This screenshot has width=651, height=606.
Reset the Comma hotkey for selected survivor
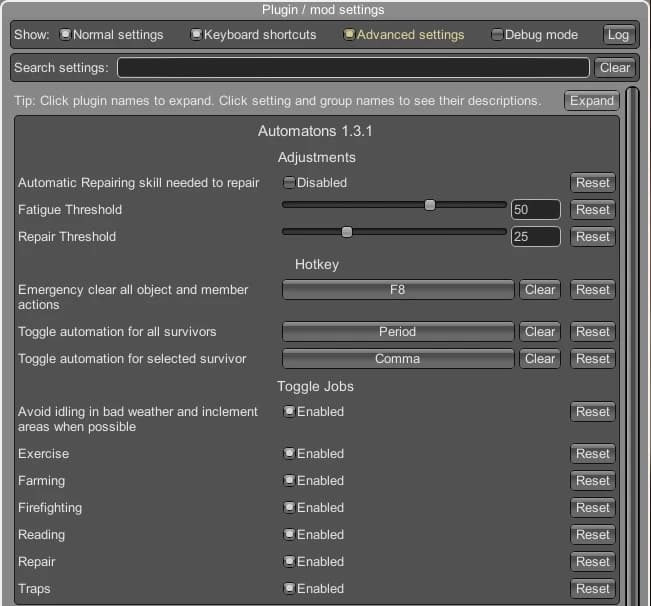(592, 359)
